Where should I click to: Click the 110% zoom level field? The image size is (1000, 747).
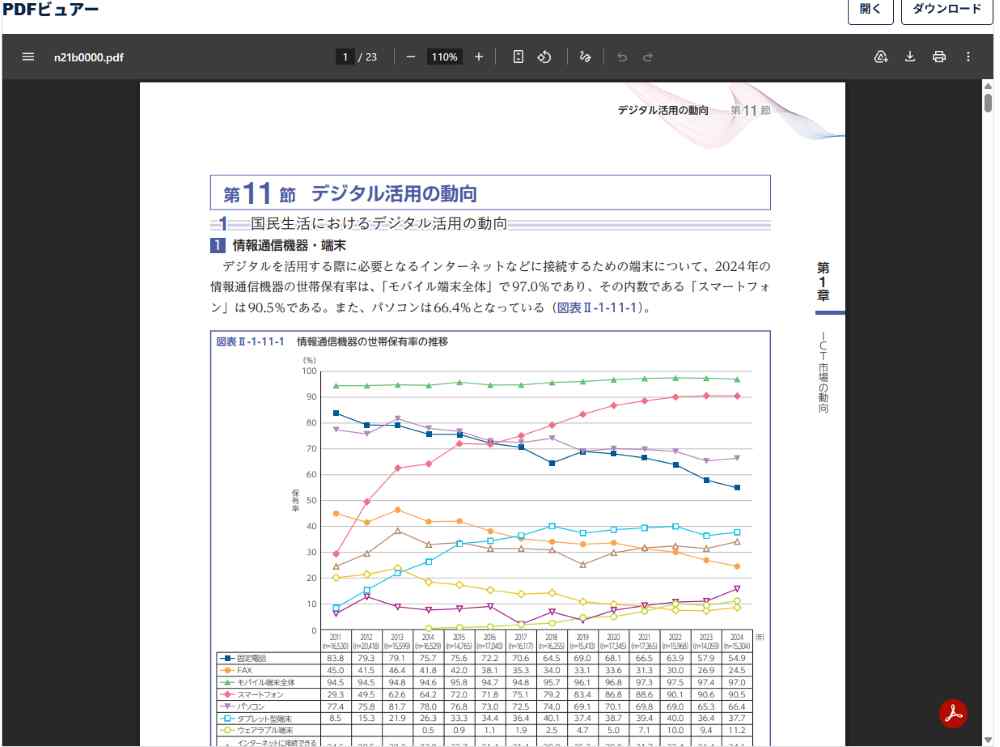(x=445, y=57)
